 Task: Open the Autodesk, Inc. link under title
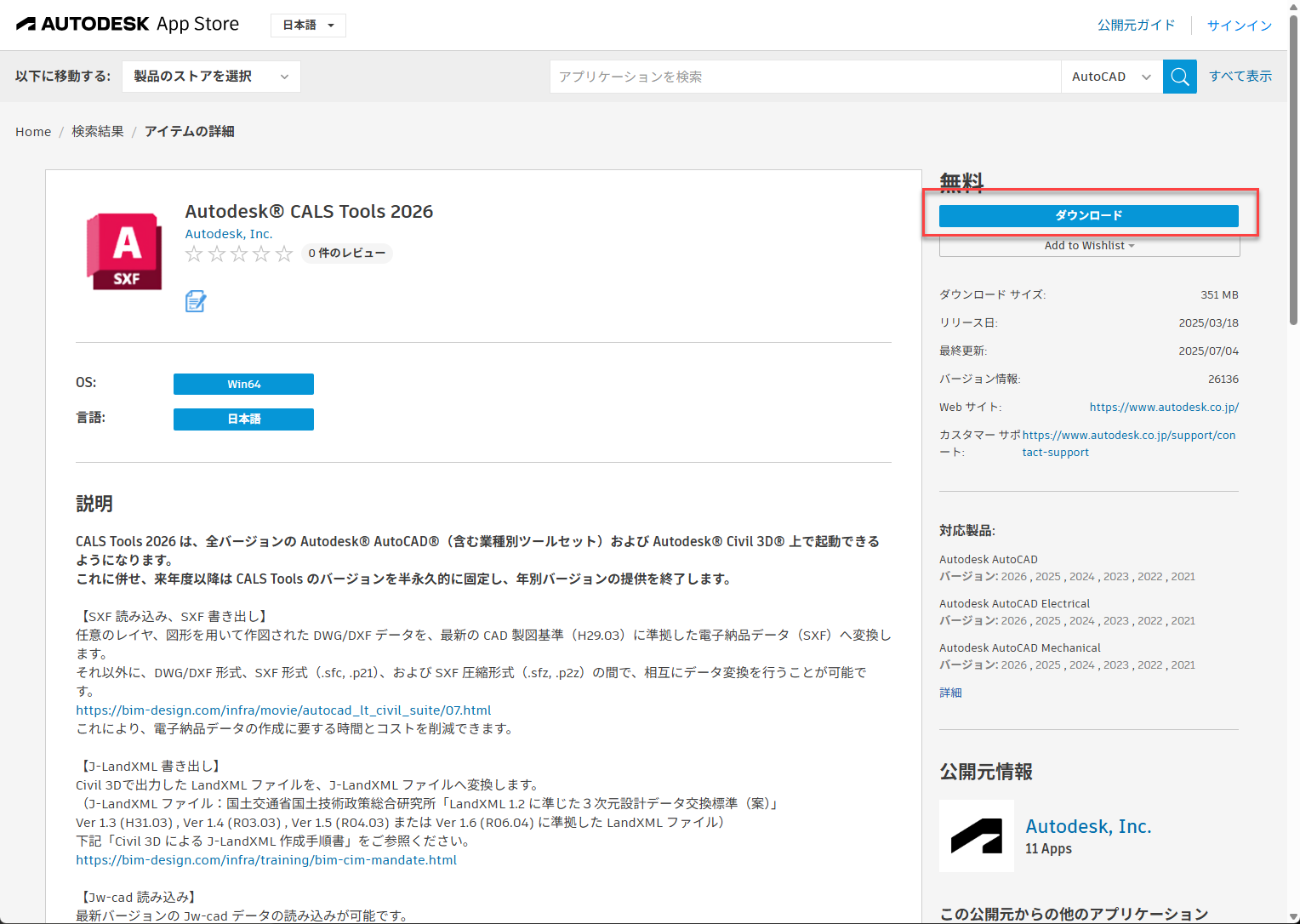(x=229, y=234)
